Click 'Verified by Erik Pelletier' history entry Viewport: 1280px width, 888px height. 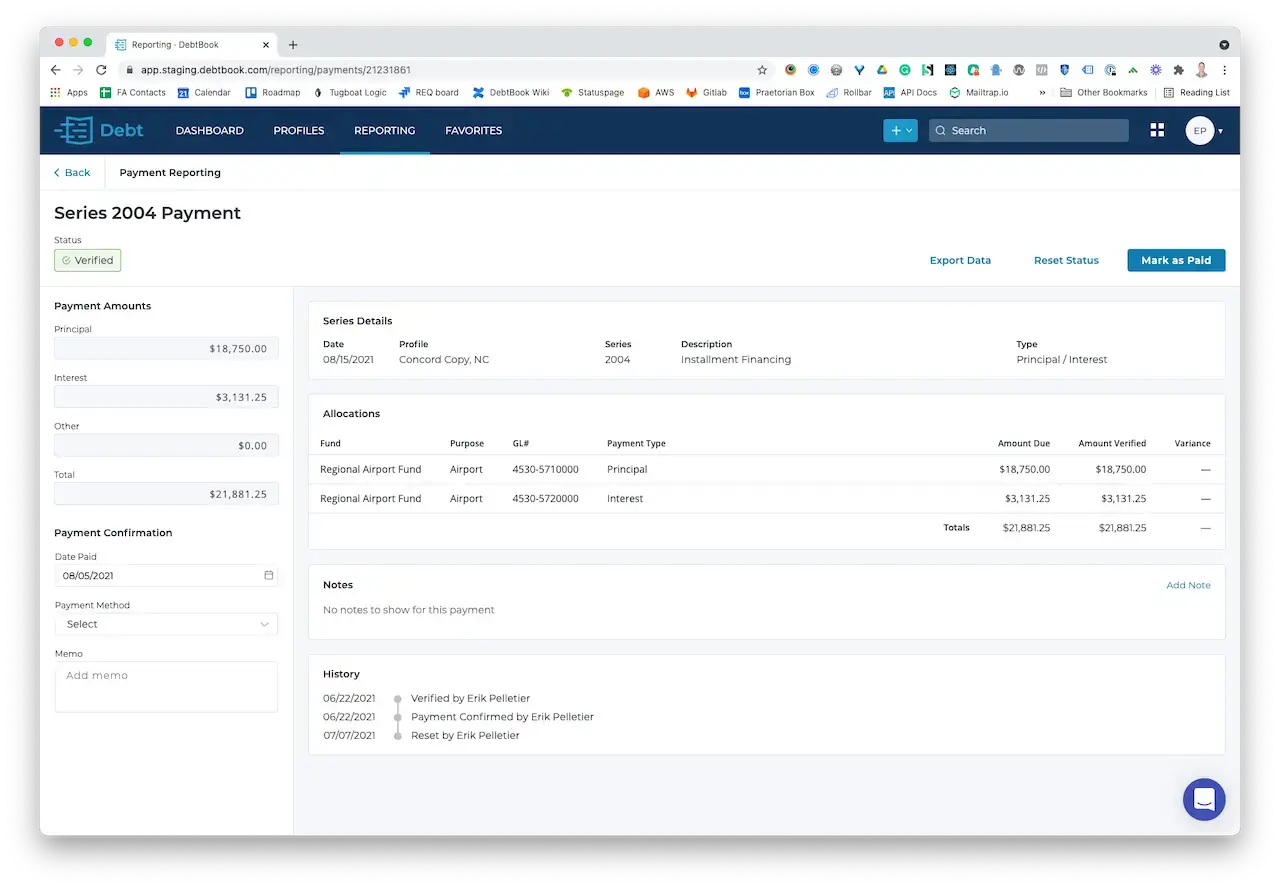(470, 698)
